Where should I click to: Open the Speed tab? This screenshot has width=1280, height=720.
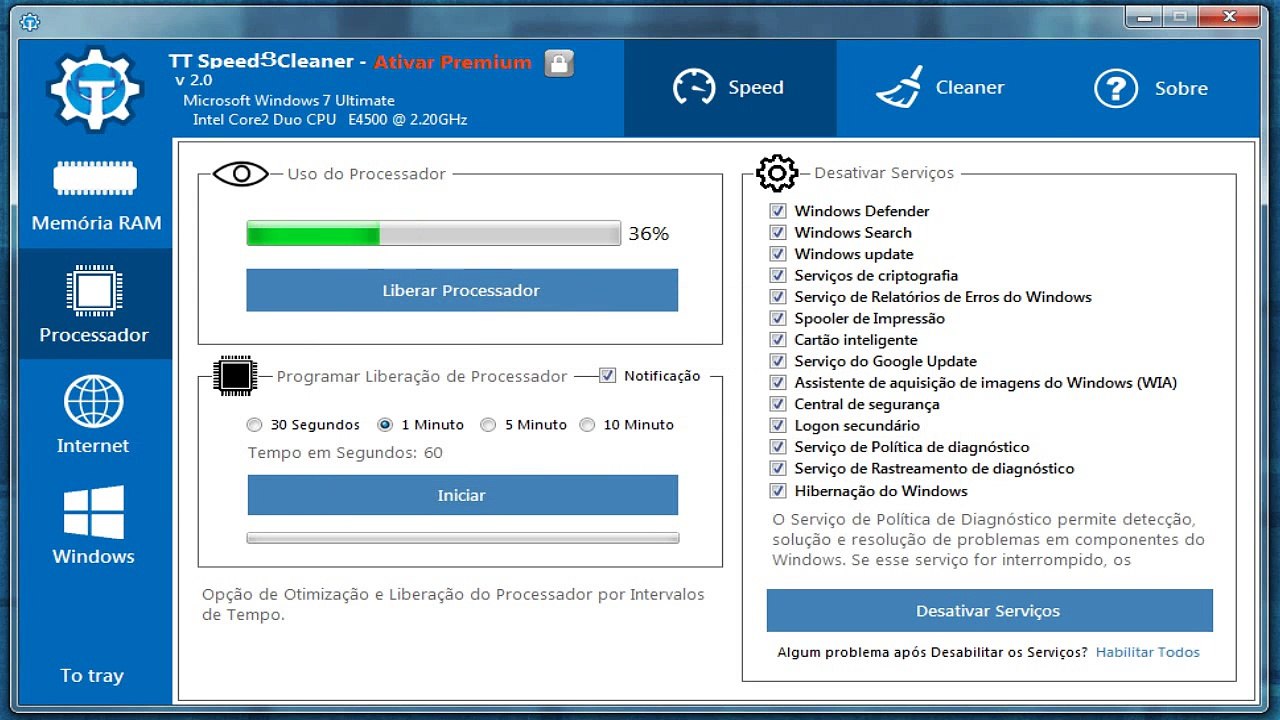click(730, 88)
